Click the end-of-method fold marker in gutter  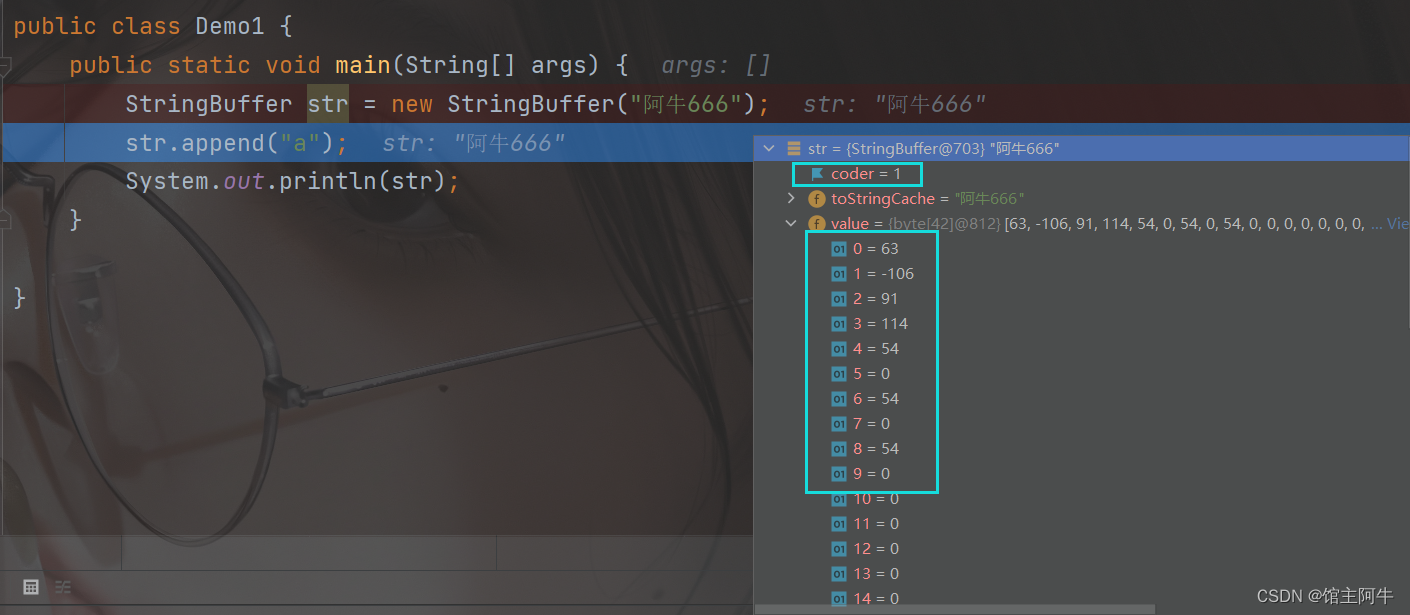(5, 219)
